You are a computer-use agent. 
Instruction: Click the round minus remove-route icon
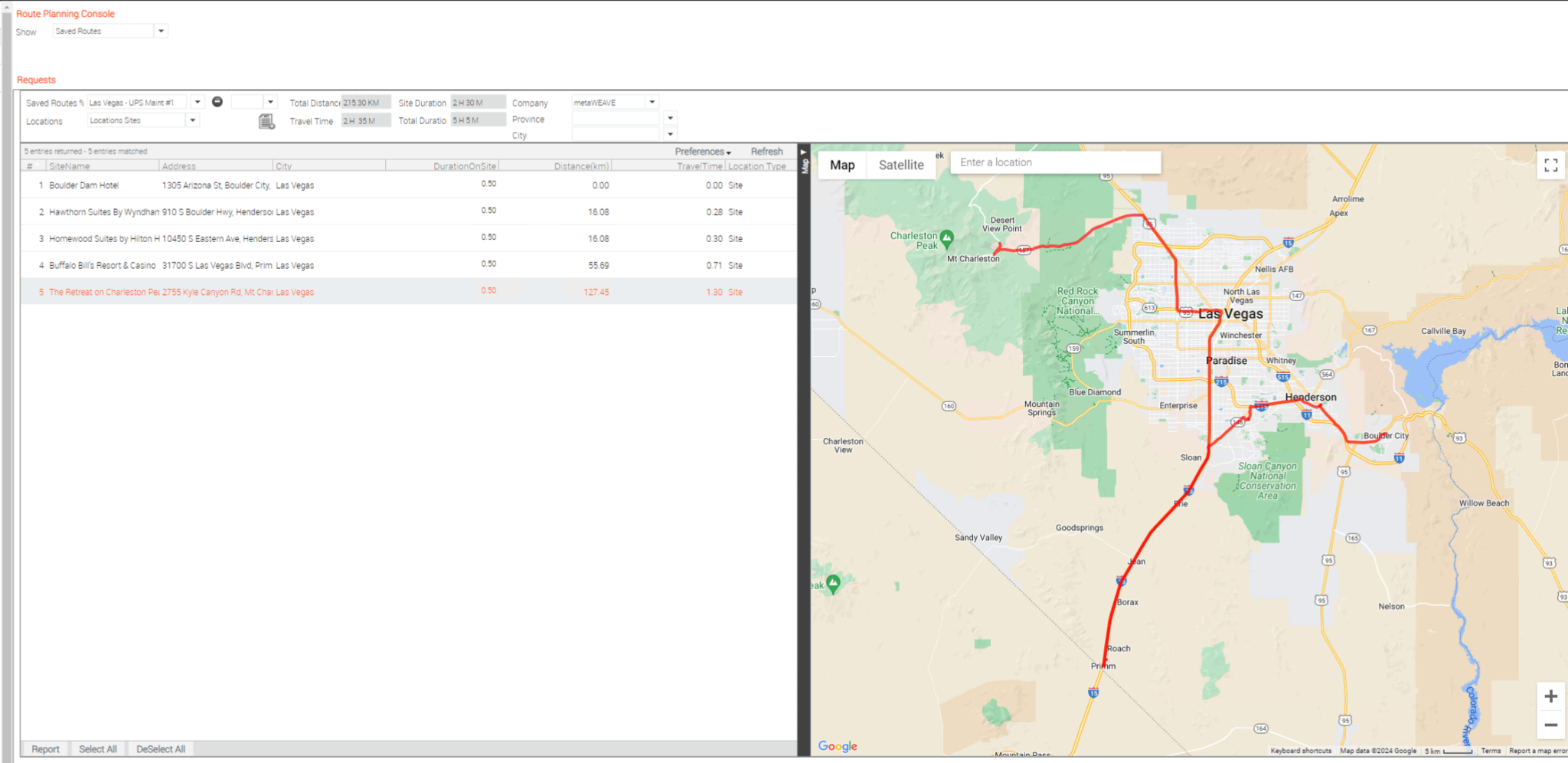pos(217,102)
